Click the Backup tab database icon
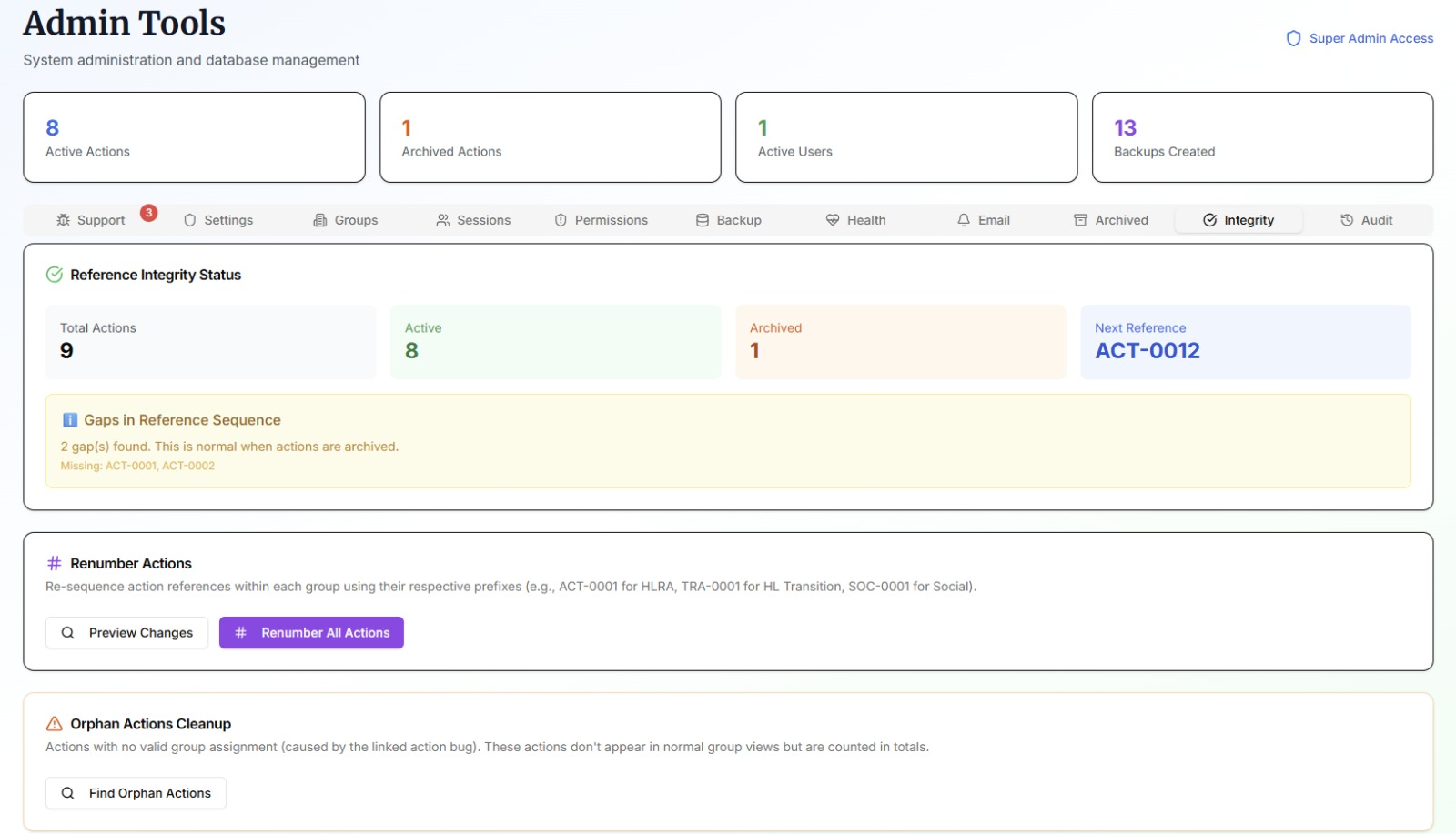1456x834 pixels. (703, 220)
